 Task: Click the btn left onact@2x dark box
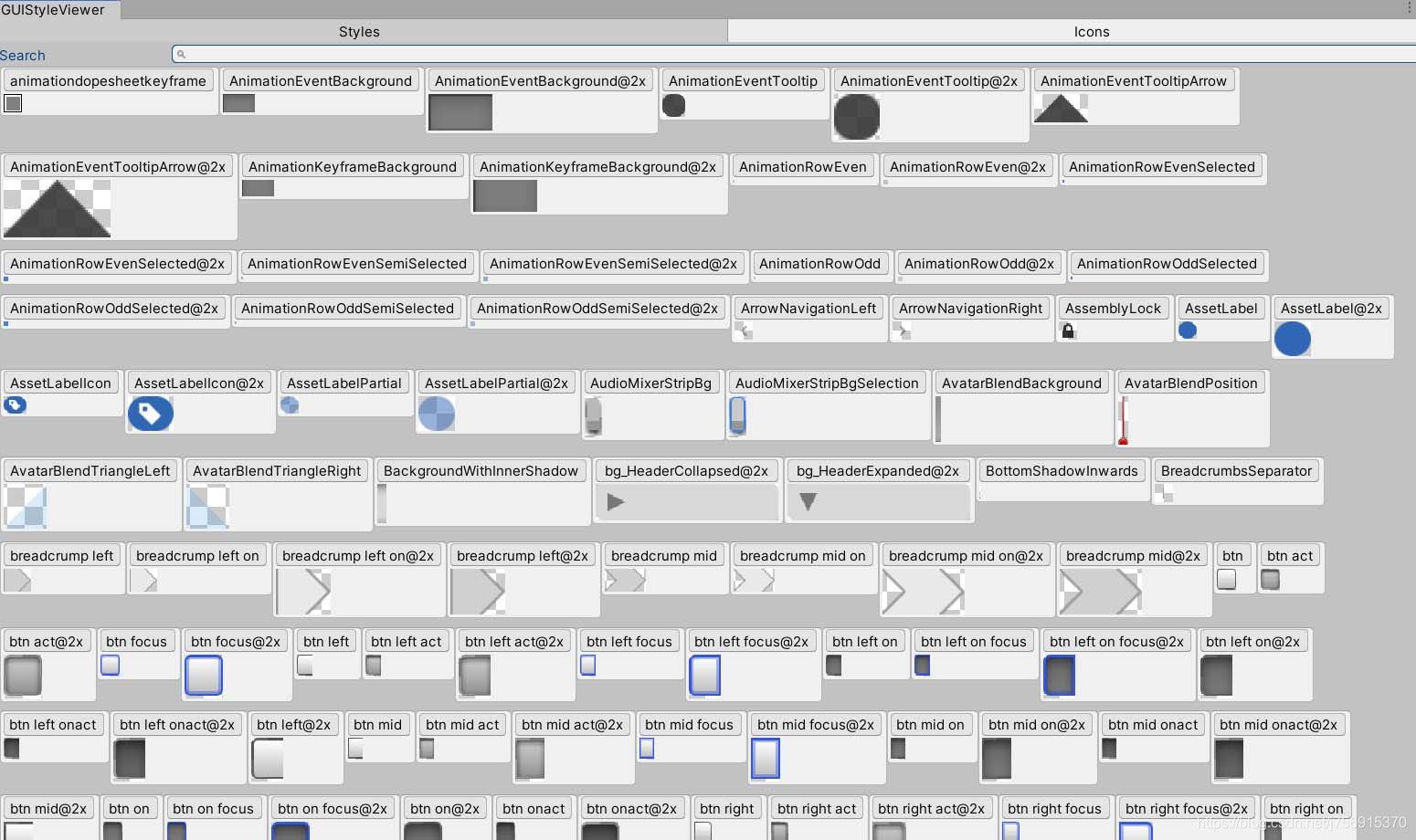click(130, 759)
